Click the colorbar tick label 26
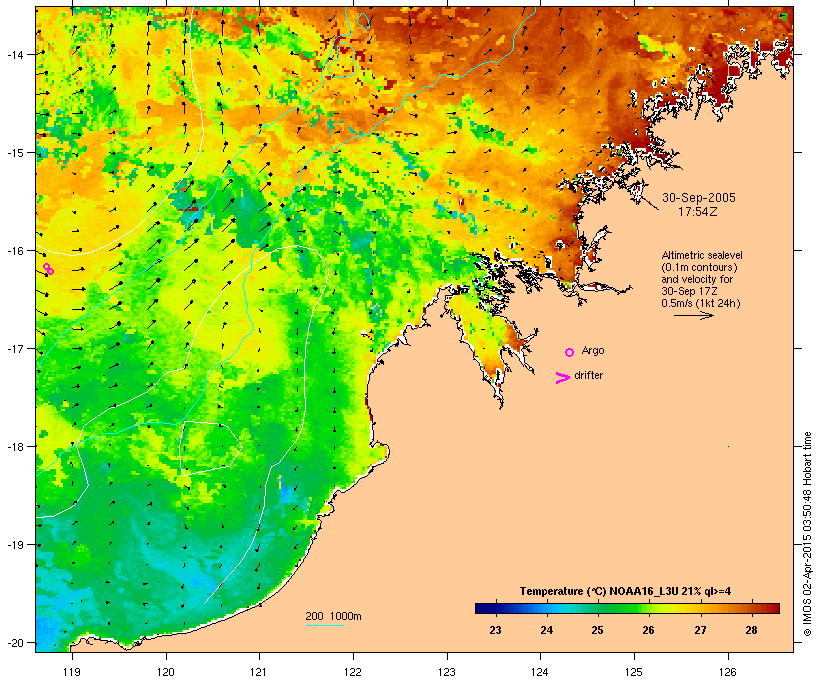This screenshot has width=820, height=680. click(648, 630)
